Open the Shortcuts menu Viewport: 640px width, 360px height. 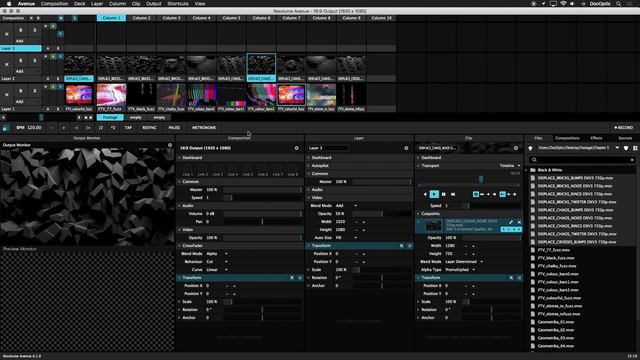pos(178,4)
